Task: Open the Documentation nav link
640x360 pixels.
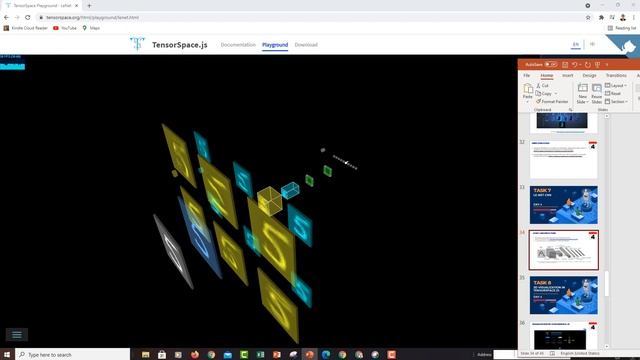Action: tap(238, 45)
